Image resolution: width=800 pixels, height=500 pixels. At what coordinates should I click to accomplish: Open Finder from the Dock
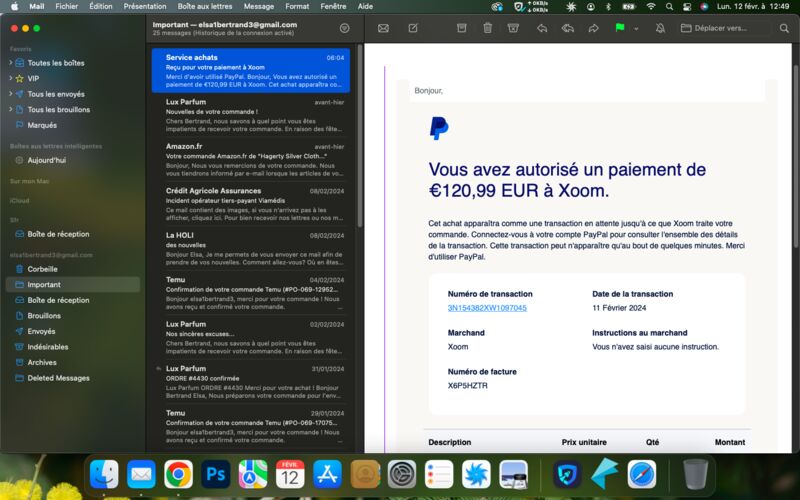click(104, 474)
